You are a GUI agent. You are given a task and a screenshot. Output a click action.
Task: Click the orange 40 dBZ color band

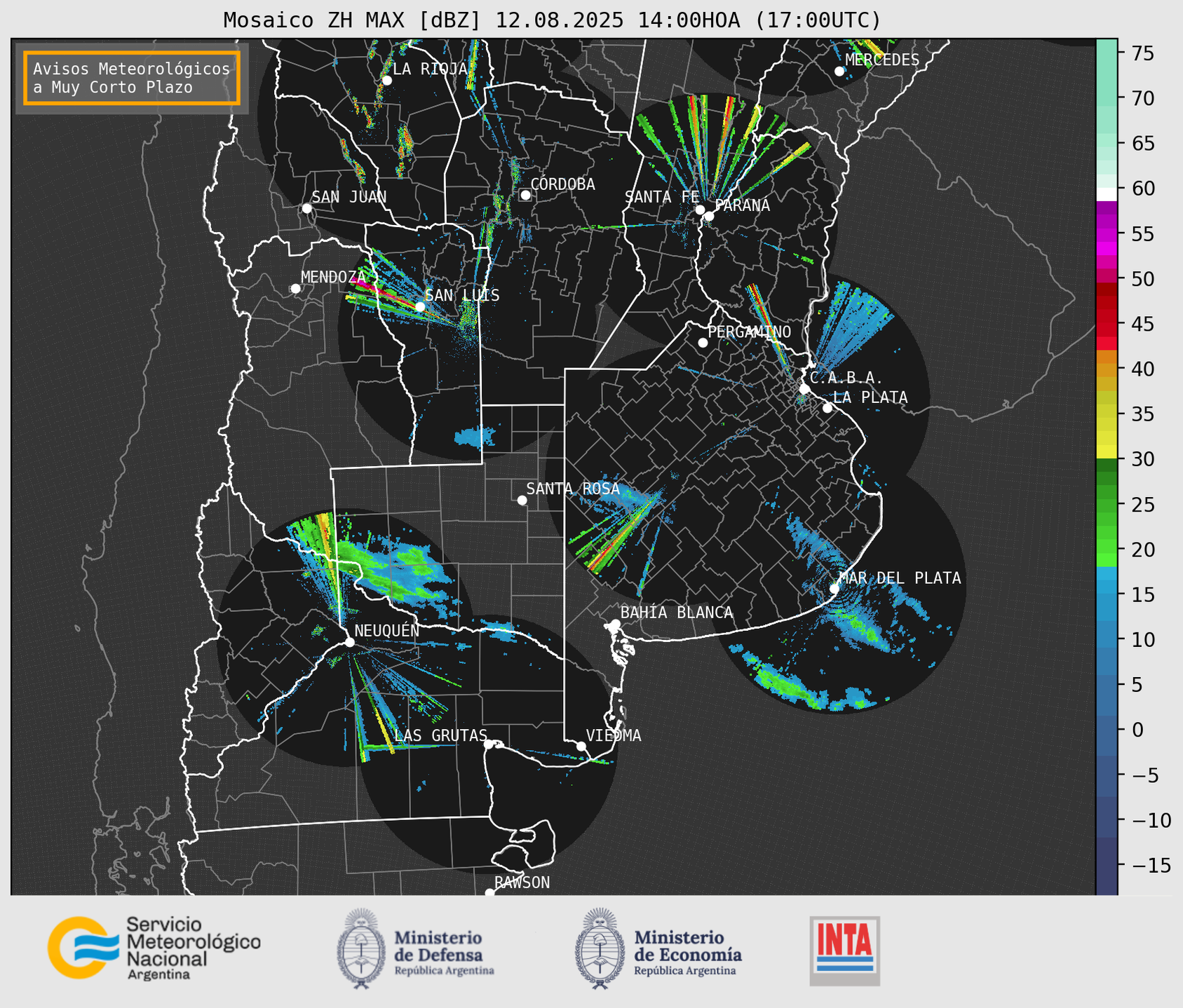[1107, 369]
